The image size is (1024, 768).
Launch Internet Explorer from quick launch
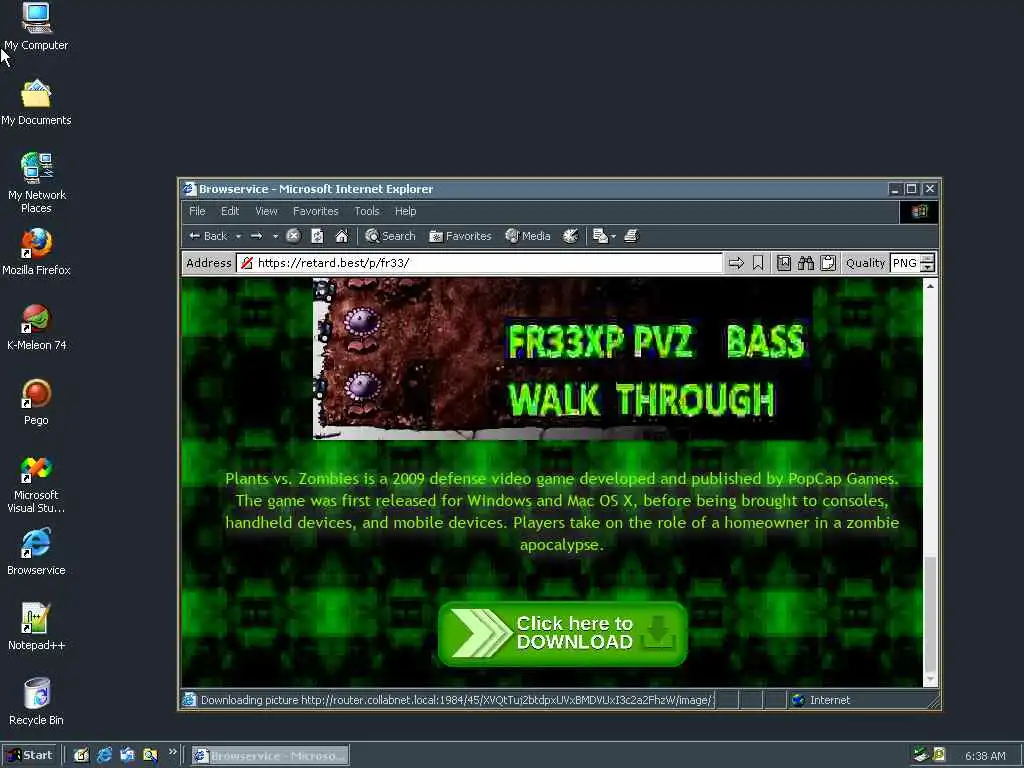point(104,756)
